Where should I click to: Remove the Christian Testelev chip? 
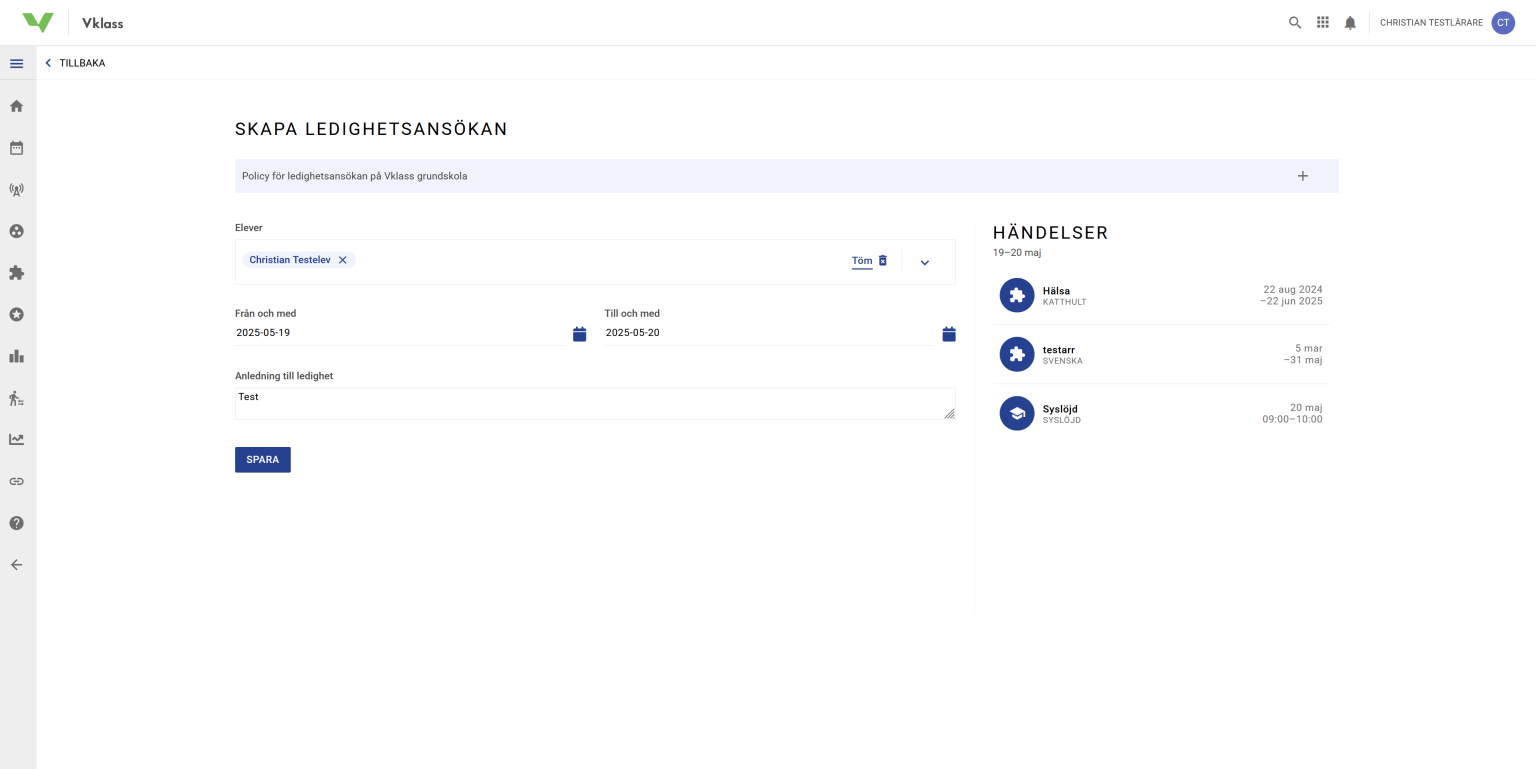click(342, 260)
